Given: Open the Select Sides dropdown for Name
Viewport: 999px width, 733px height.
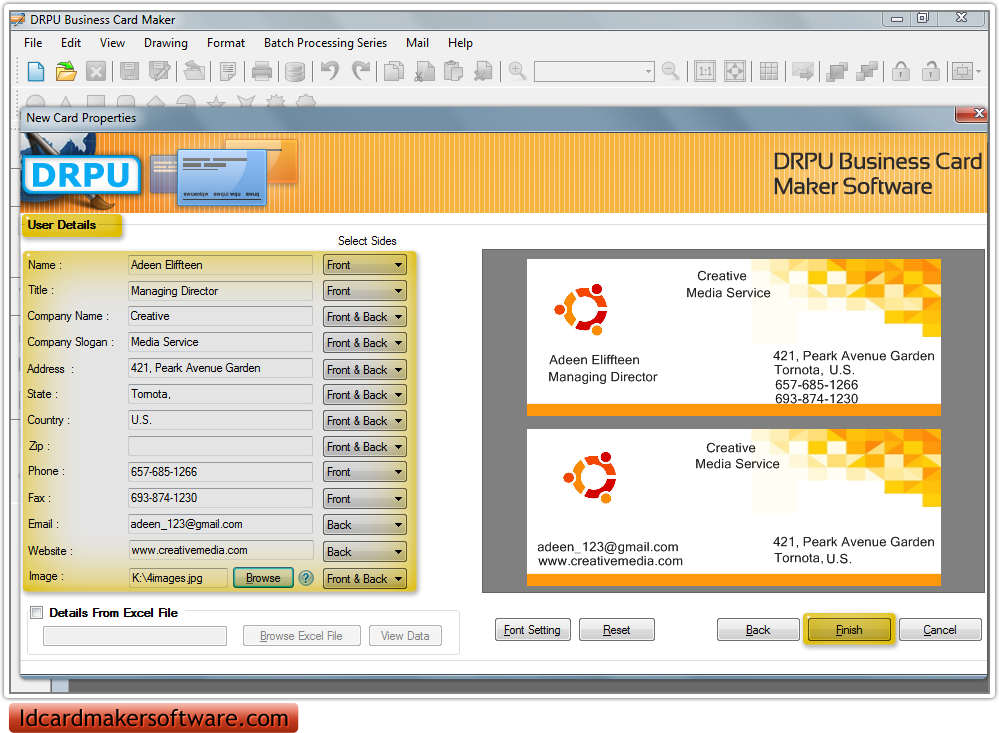Looking at the screenshot, I should [364, 265].
